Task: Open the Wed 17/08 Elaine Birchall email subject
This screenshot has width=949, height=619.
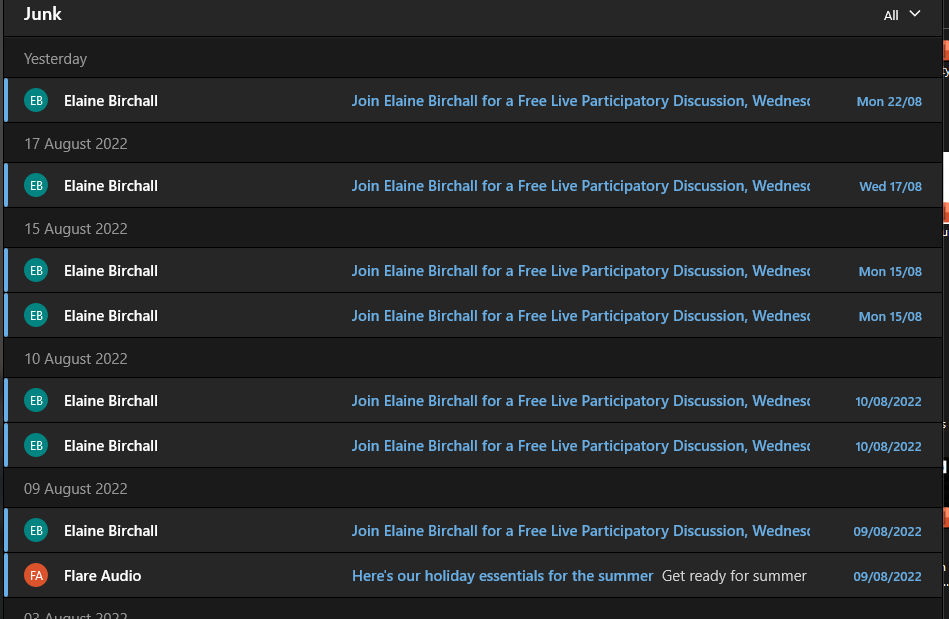Action: (x=580, y=186)
